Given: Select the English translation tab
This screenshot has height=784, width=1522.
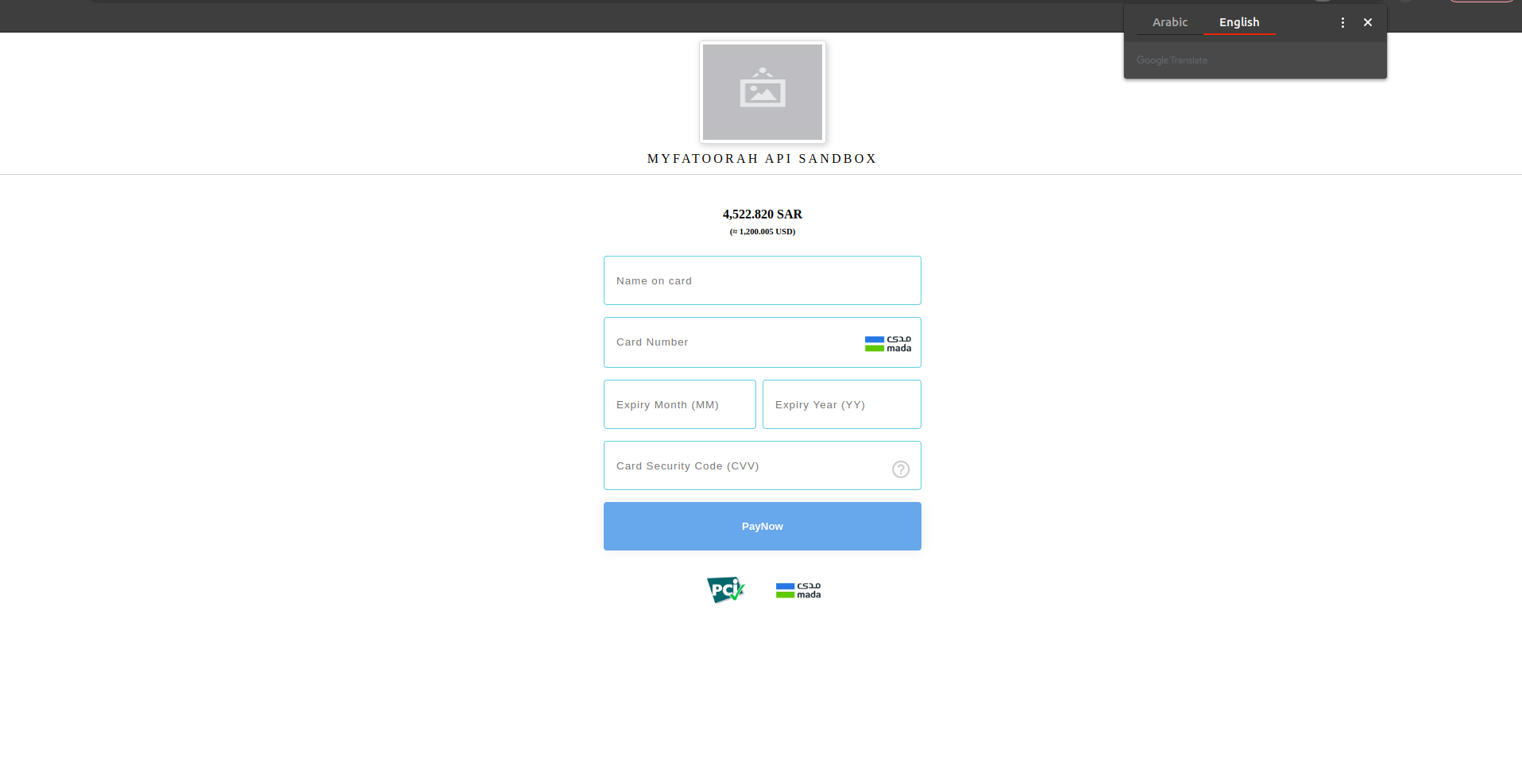Looking at the screenshot, I should [x=1239, y=22].
